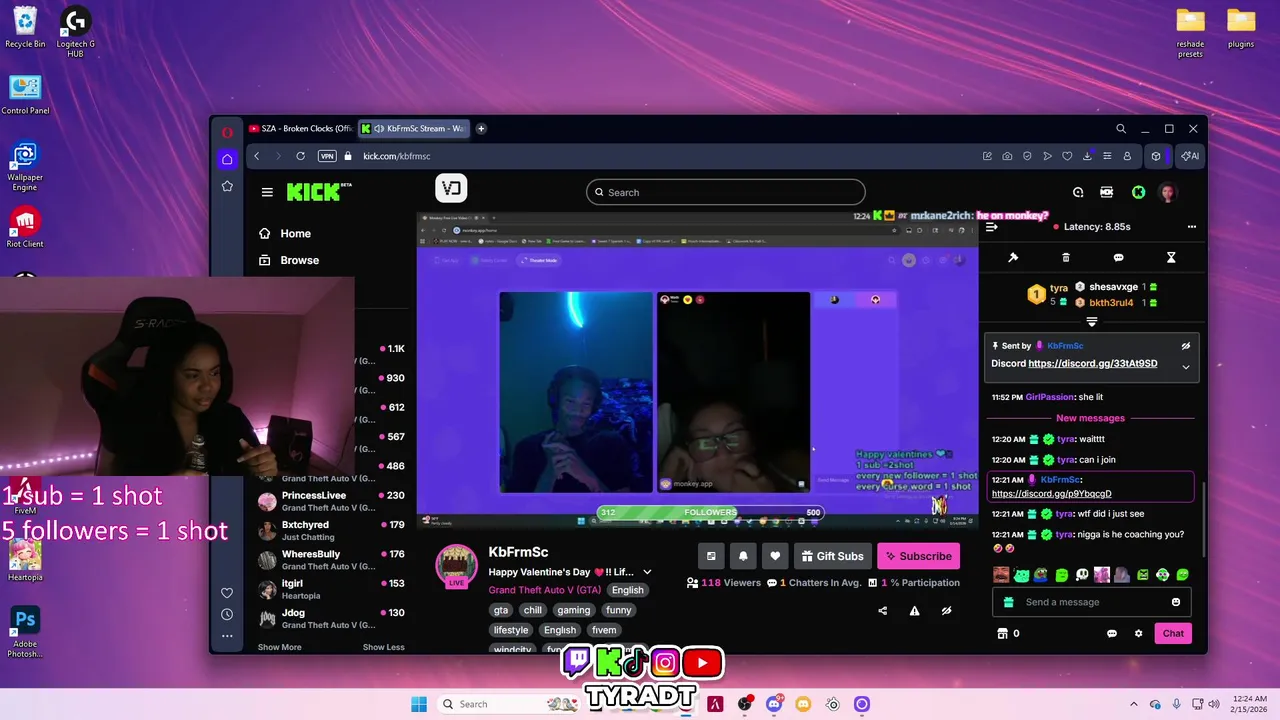The width and height of the screenshot is (1280, 720).
Task: Go back in browser history
Action: tap(257, 156)
